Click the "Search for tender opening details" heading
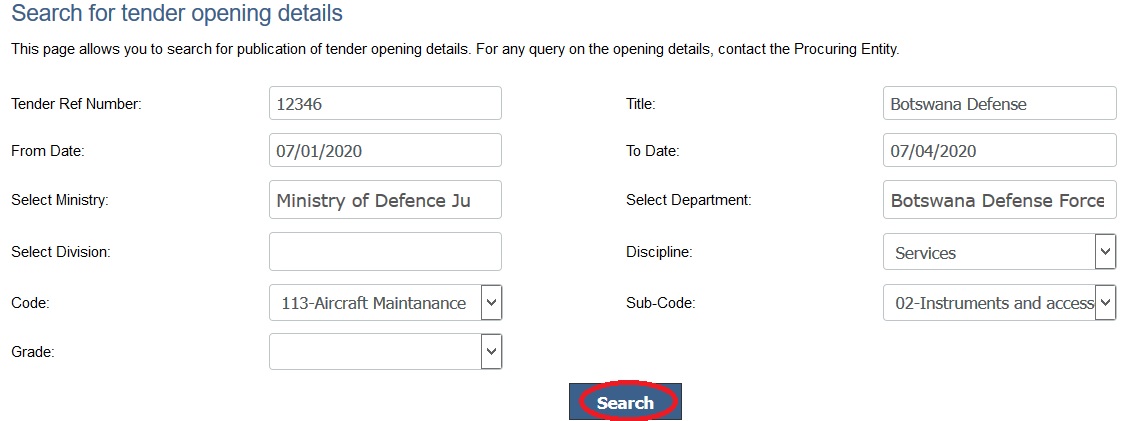Screen dimensions: 1121x421 pos(177,15)
